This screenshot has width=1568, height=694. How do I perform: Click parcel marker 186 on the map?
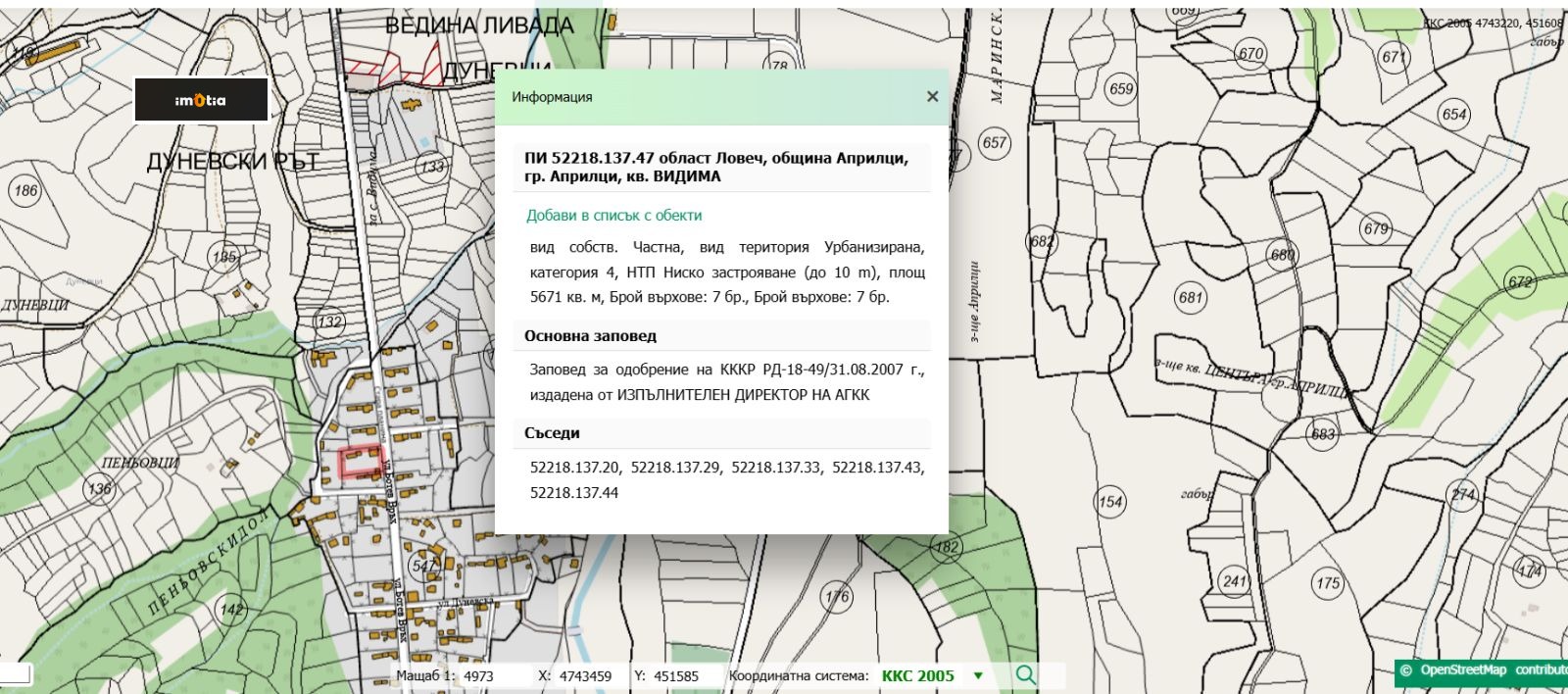[x=25, y=190]
